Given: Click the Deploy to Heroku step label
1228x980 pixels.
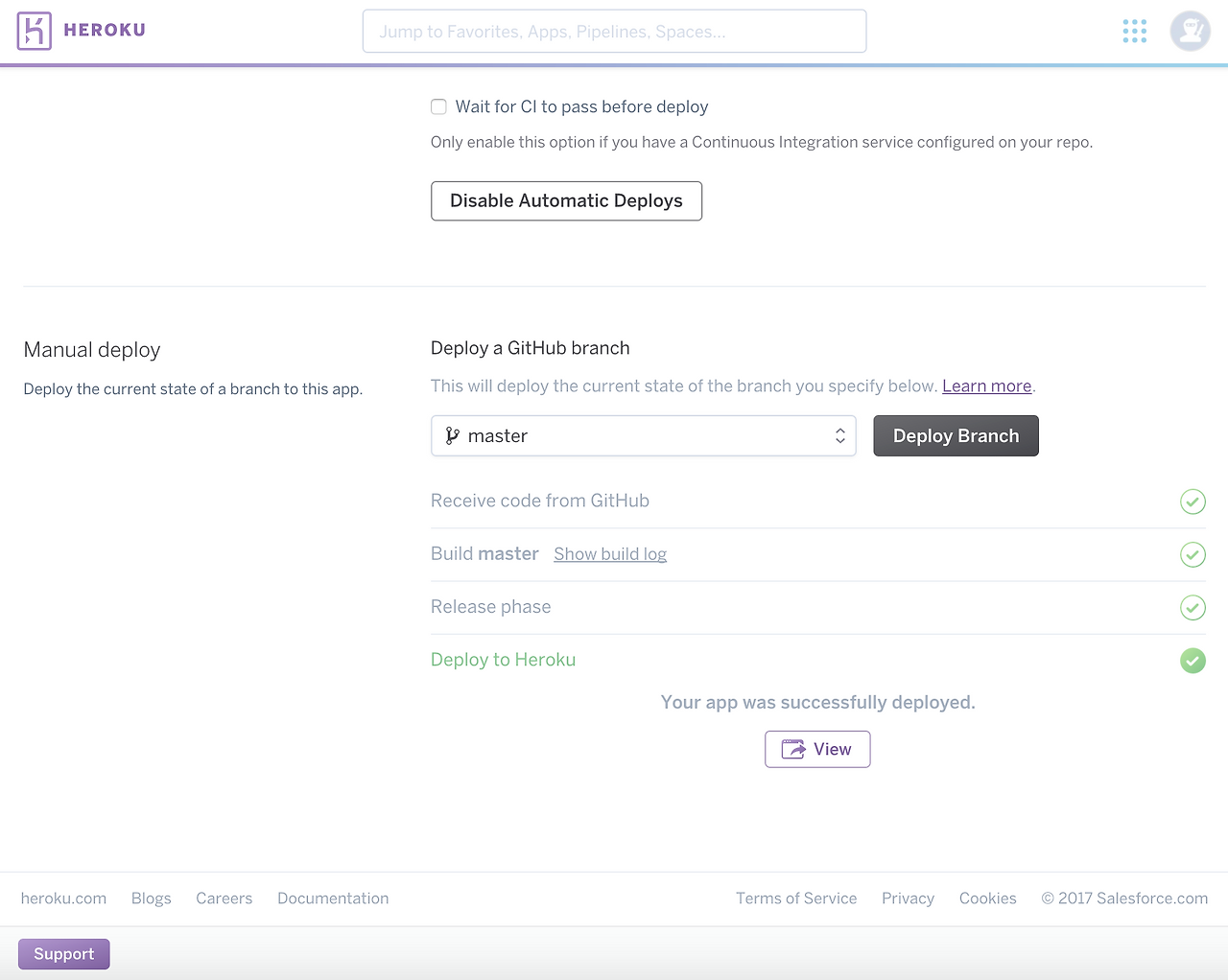Looking at the screenshot, I should pos(503,660).
